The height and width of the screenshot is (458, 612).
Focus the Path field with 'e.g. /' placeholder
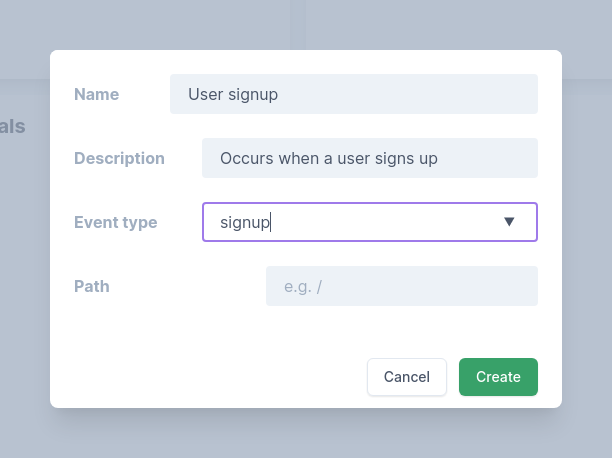click(401, 286)
